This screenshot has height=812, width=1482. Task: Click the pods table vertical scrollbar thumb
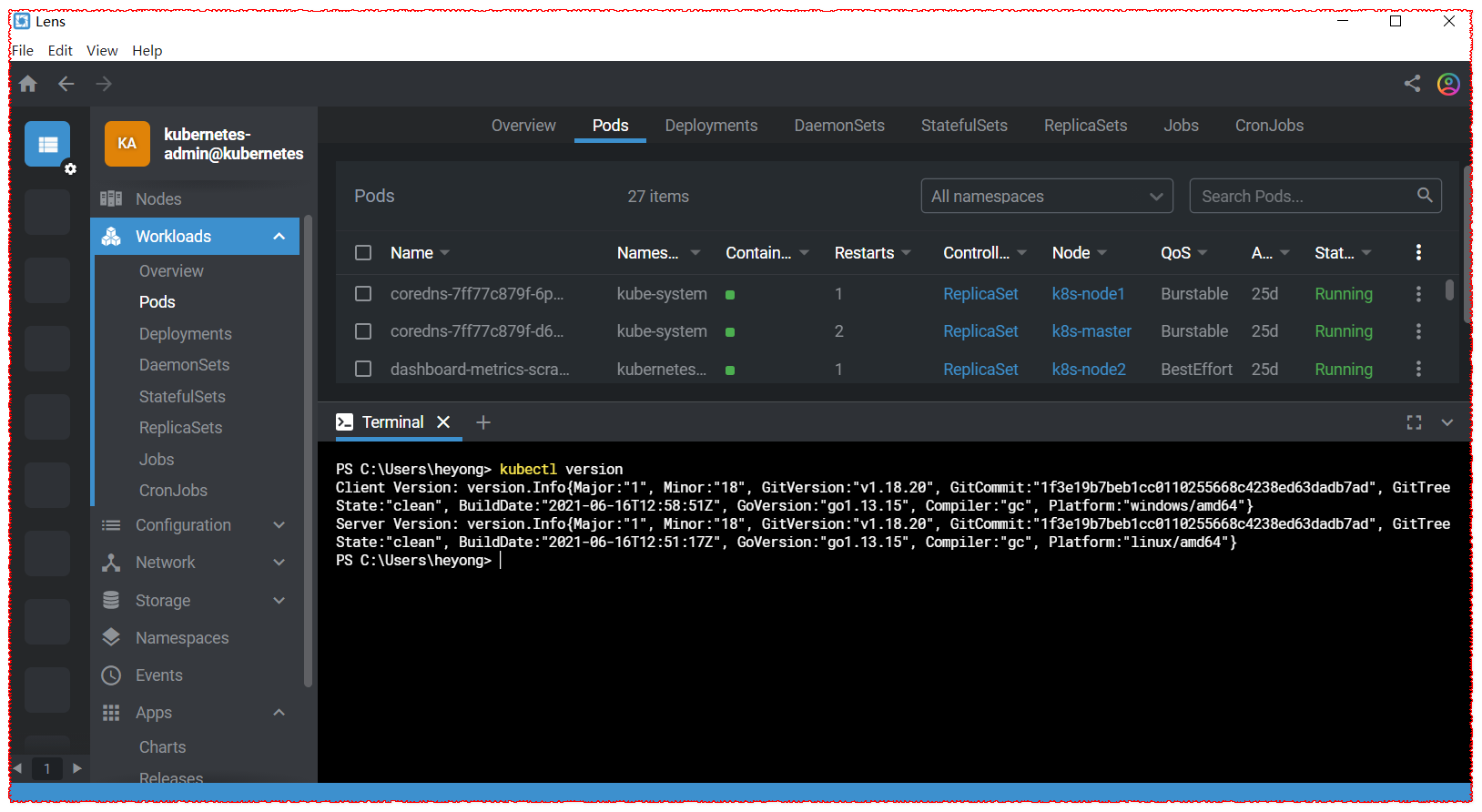(x=1449, y=289)
